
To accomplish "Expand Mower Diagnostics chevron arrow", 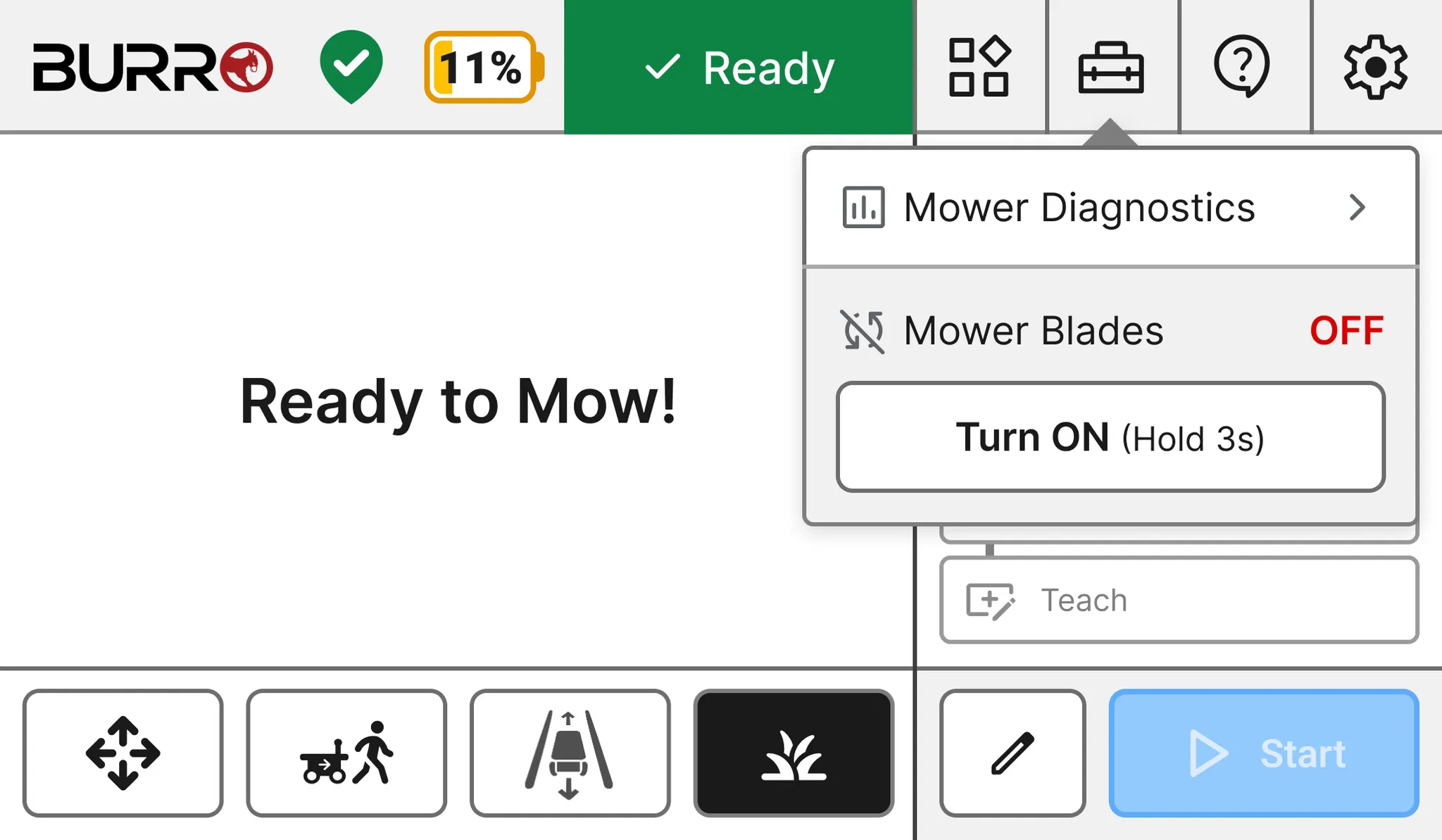I will (x=1357, y=208).
